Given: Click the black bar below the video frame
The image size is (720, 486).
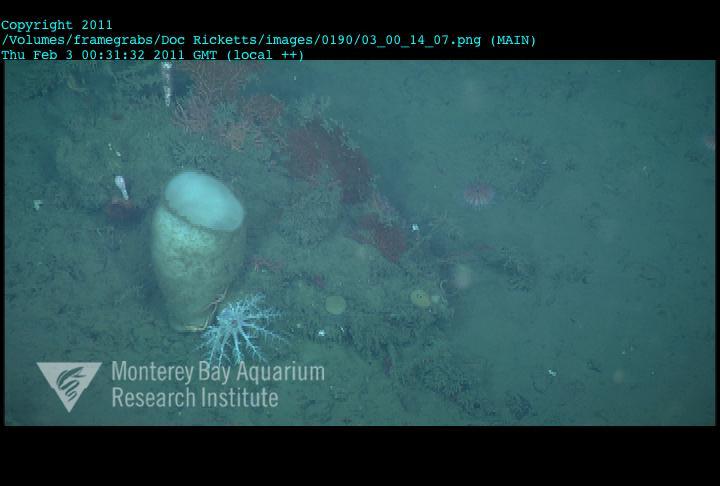Looking at the screenshot, I should coord(360,456).
